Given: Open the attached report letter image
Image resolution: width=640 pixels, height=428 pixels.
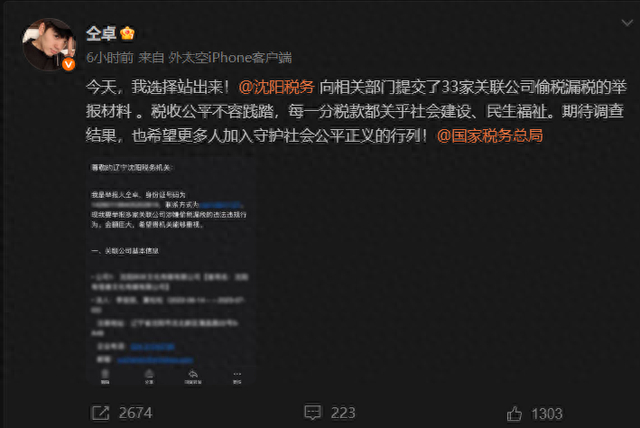Looking at the screenshot, I should (x=170, y=271).
